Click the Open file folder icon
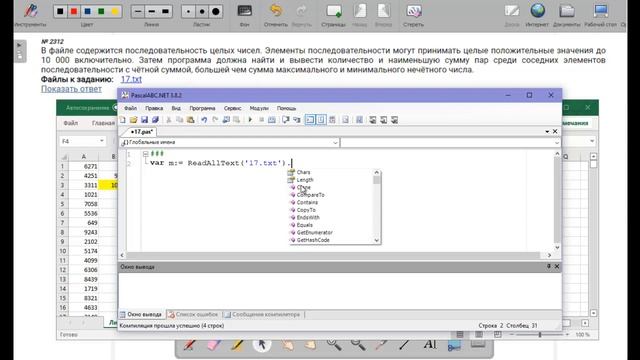Screen dimensions: 640x360 (x=133, y=120)
